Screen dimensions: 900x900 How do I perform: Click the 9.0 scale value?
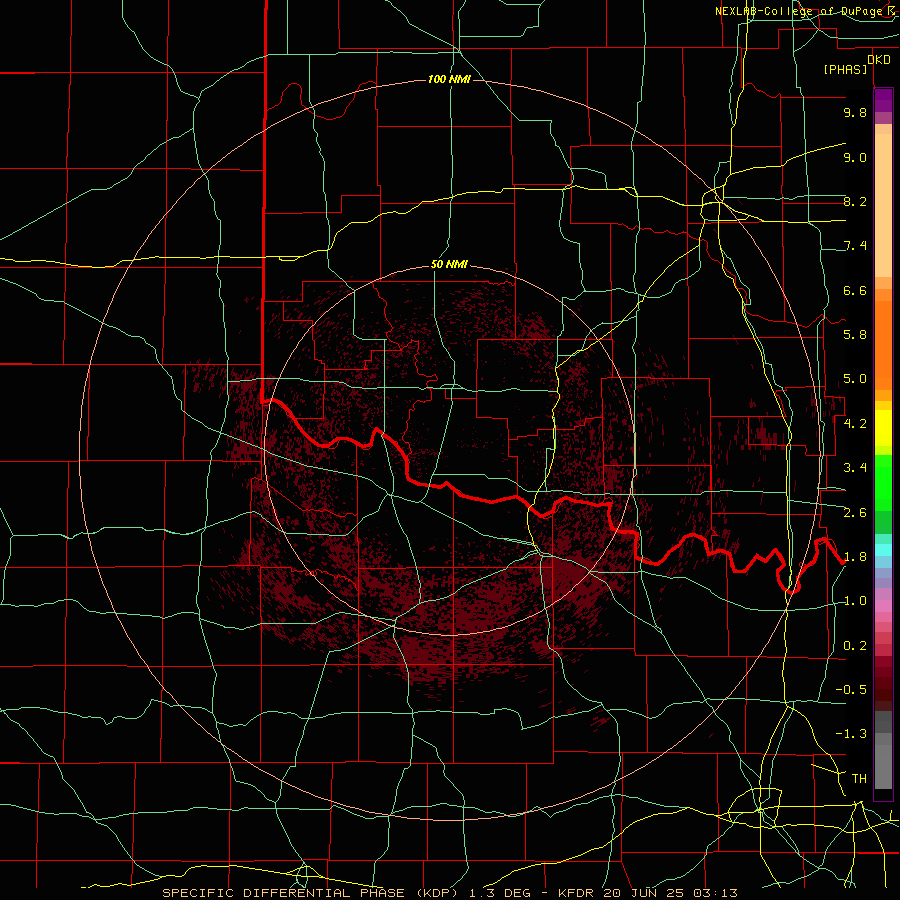click(x=855, y=157)
